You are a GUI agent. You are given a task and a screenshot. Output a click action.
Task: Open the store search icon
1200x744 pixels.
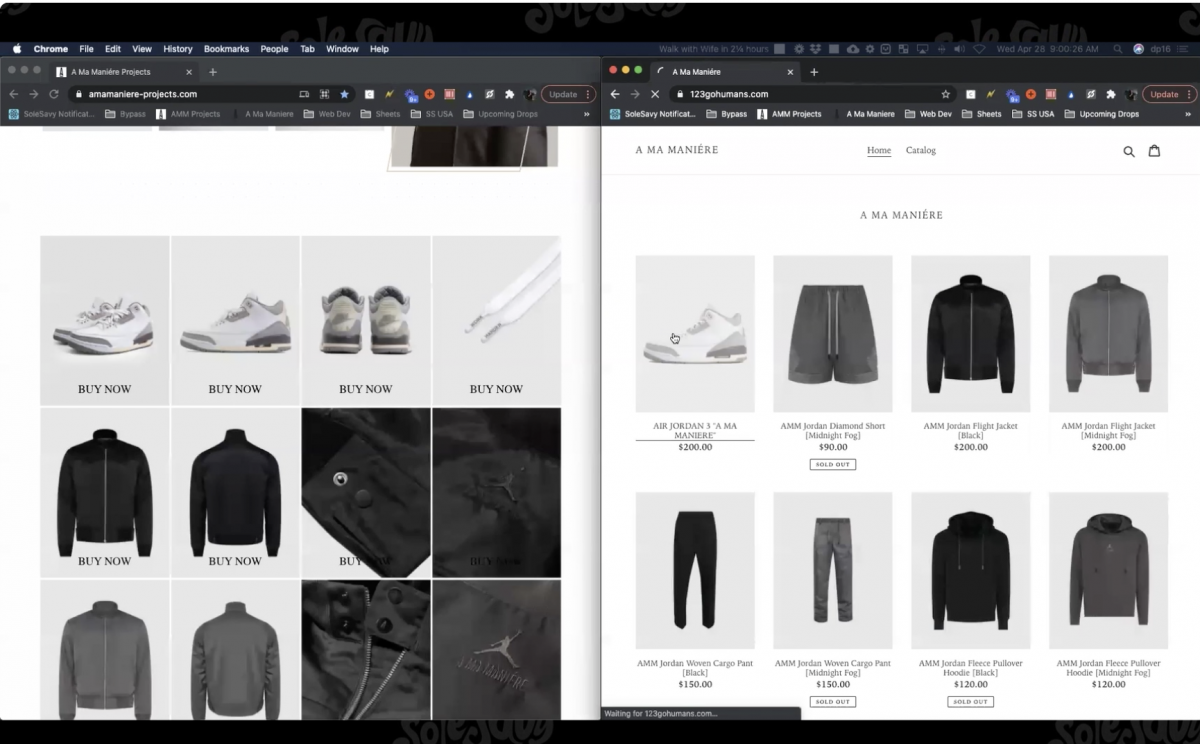point(1129,151)
